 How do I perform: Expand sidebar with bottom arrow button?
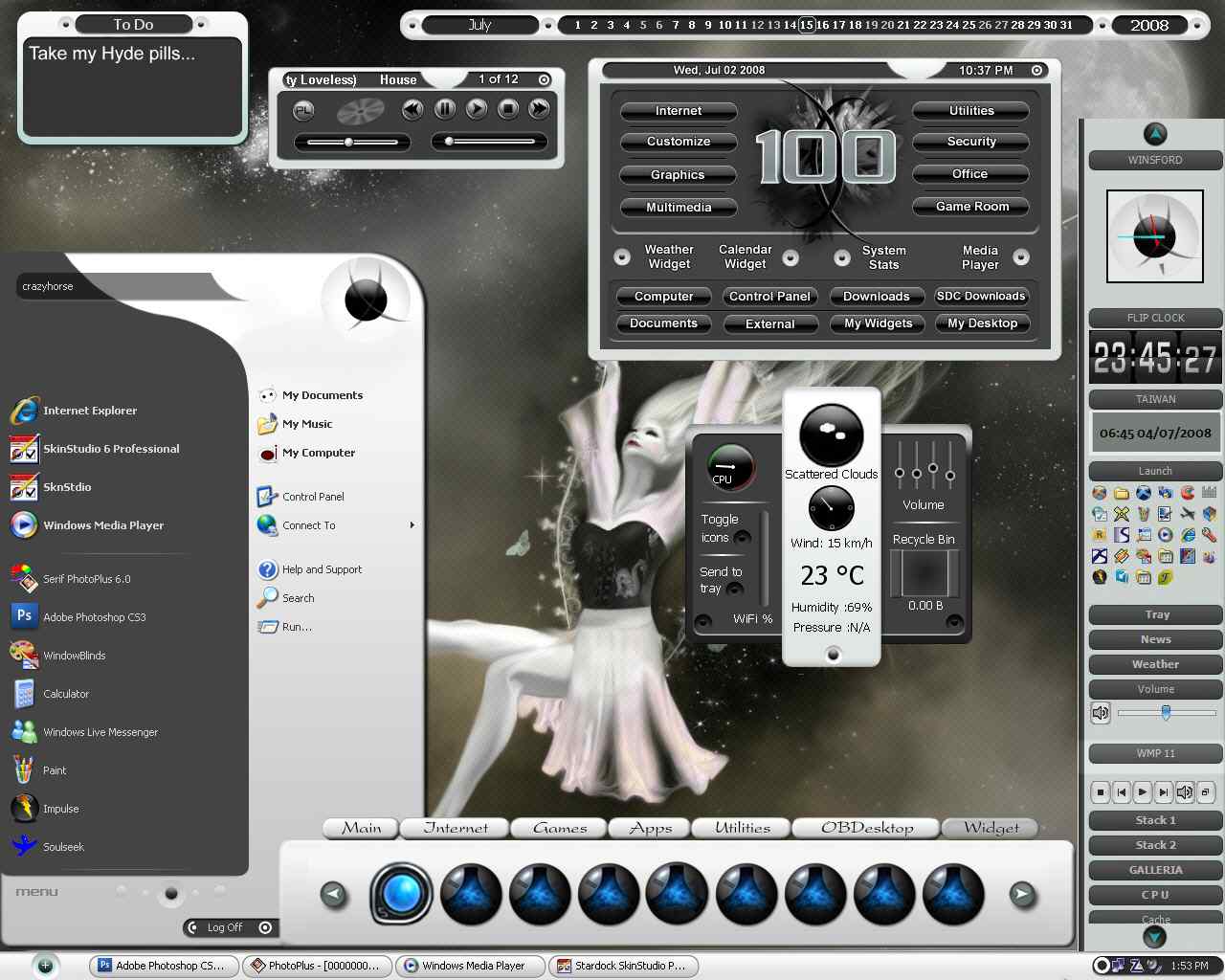[1155, 938]
